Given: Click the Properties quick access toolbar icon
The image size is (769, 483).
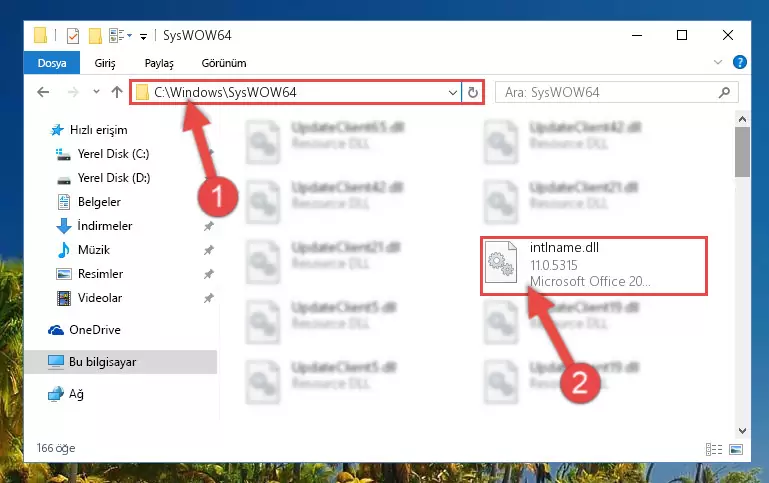Looking at the screenshot, I should [73, 36].
